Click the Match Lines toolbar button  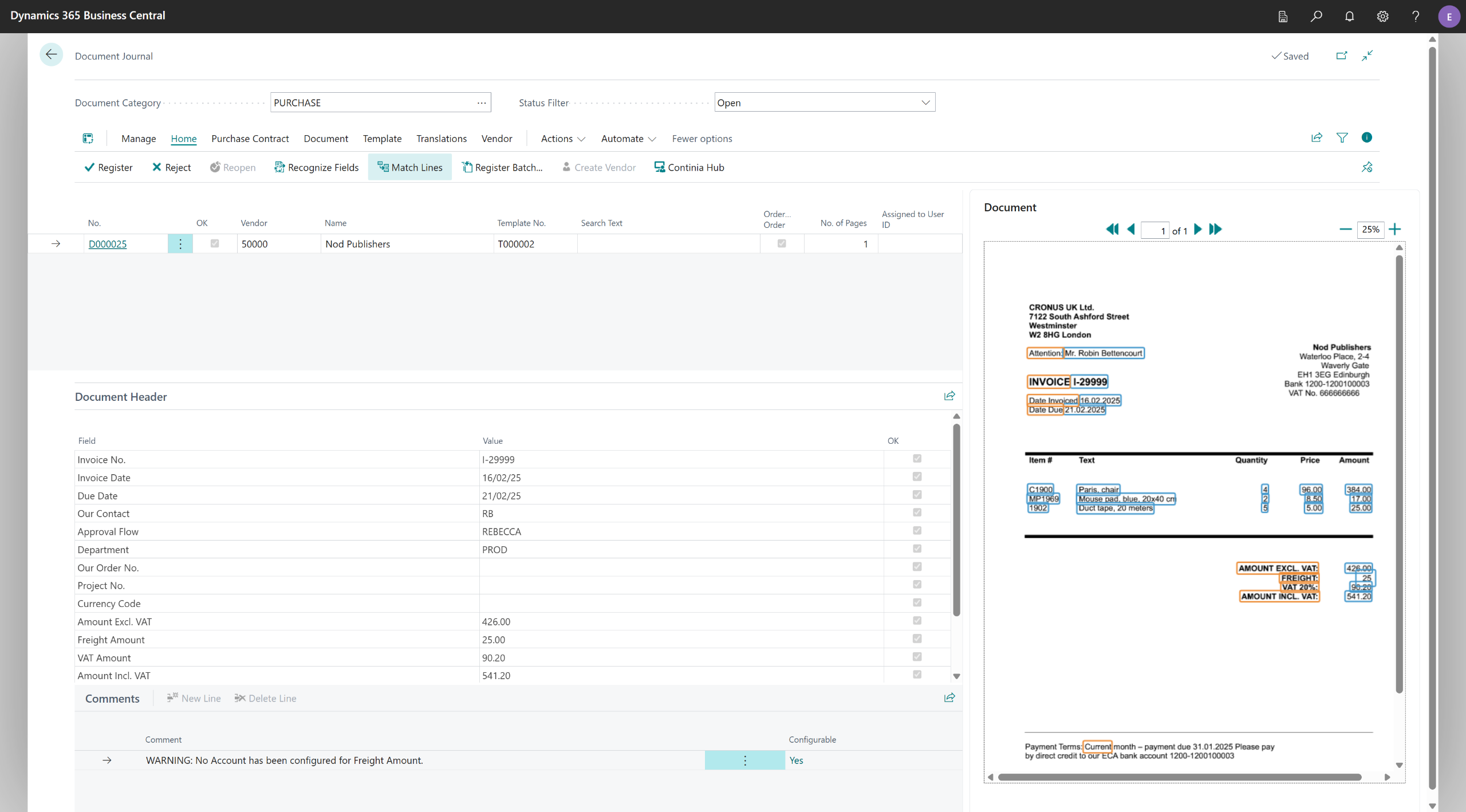(410, 167)
